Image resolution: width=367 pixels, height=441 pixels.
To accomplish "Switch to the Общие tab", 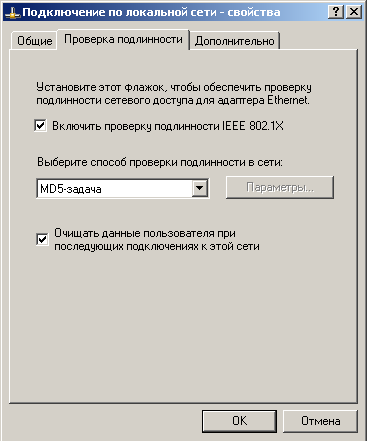I will [34, 41].
